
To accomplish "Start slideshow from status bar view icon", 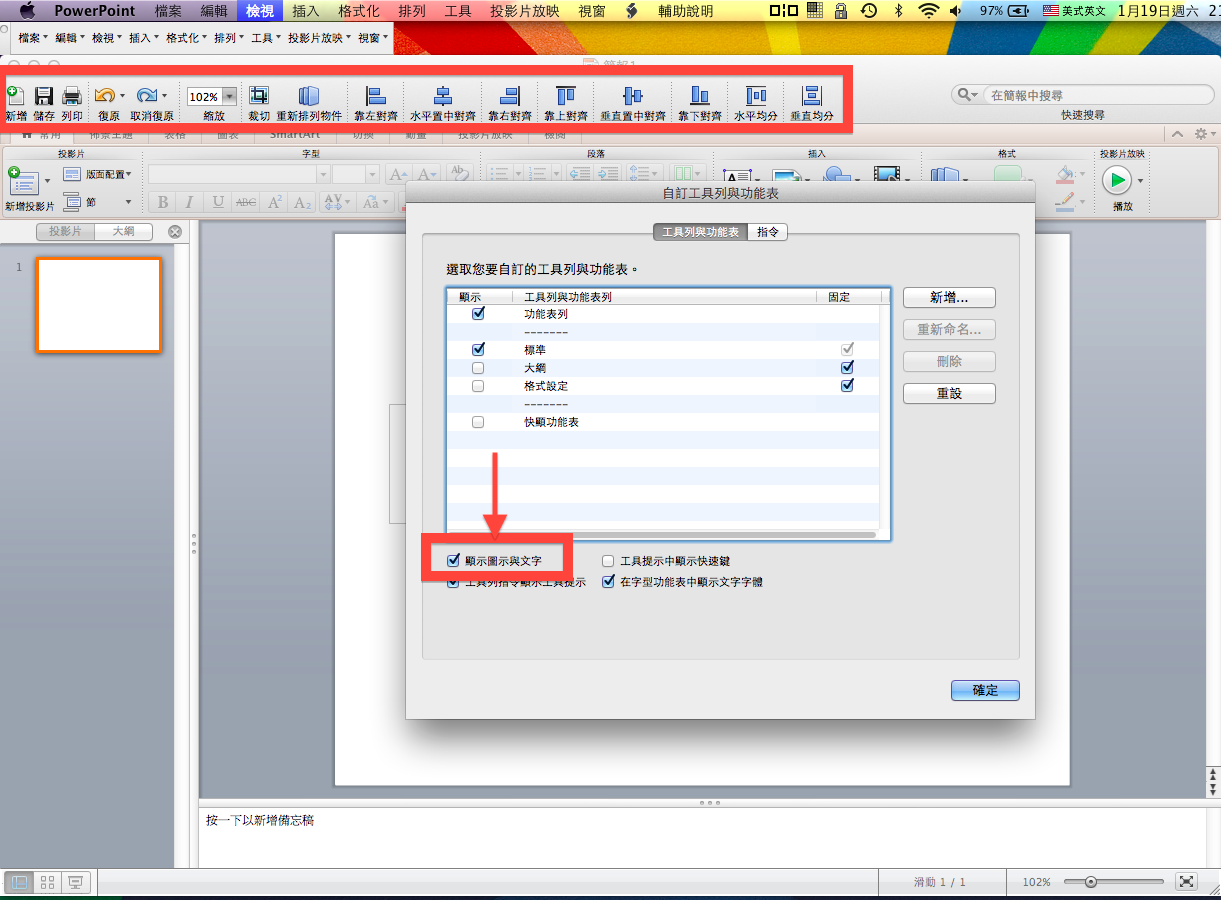I will point(75,882).
